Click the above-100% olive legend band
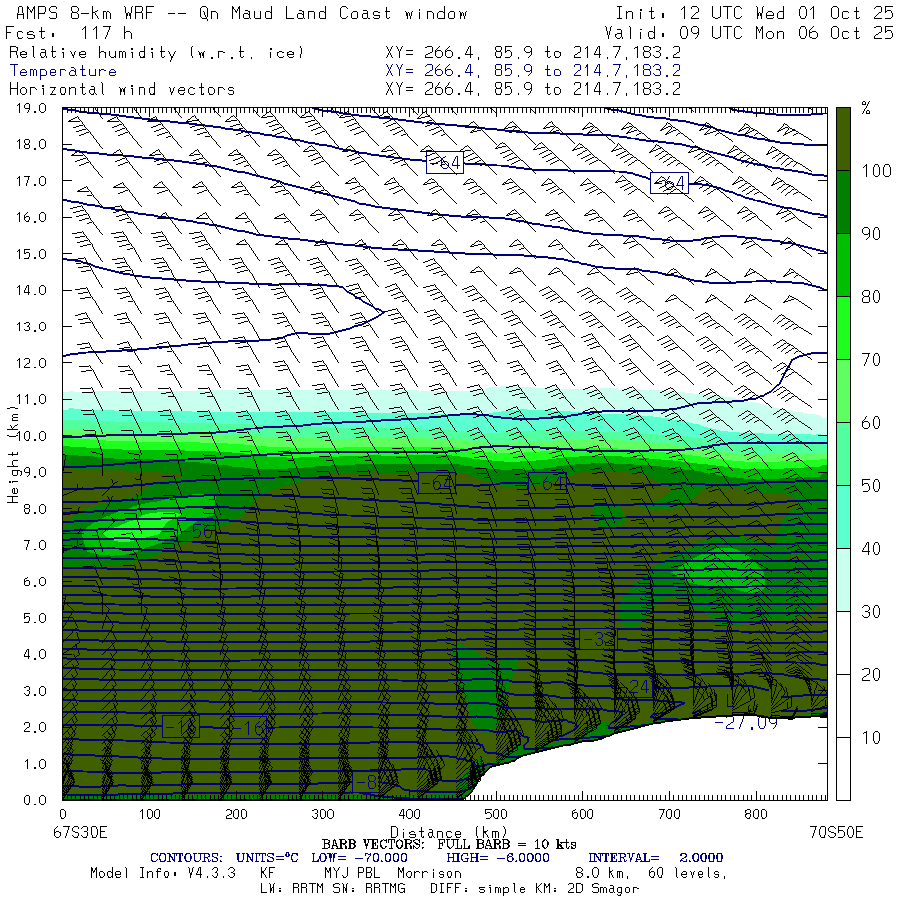Screen dimensions: 900x900 coord(843,139)
